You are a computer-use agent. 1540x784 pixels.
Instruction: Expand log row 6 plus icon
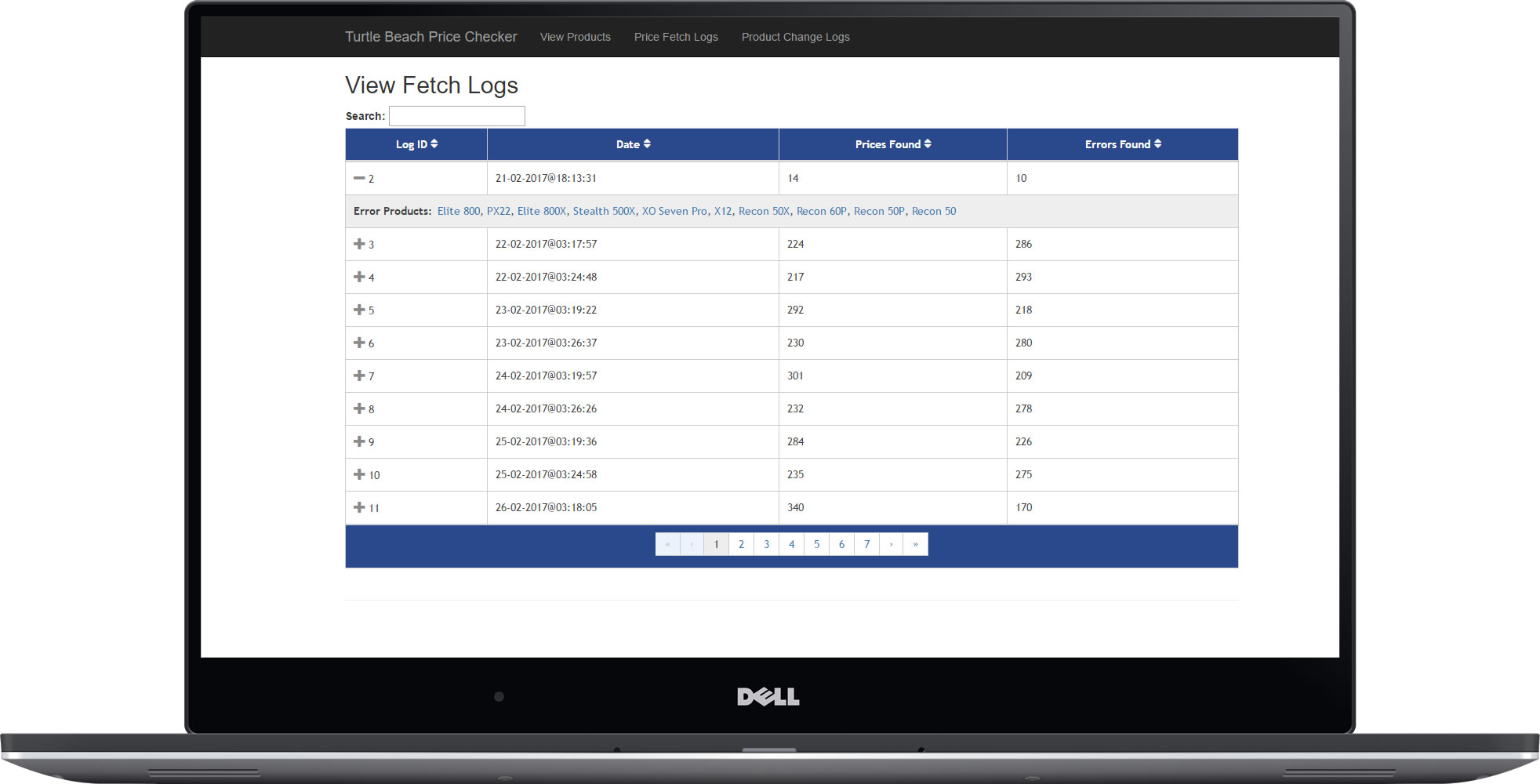point(359,343)
